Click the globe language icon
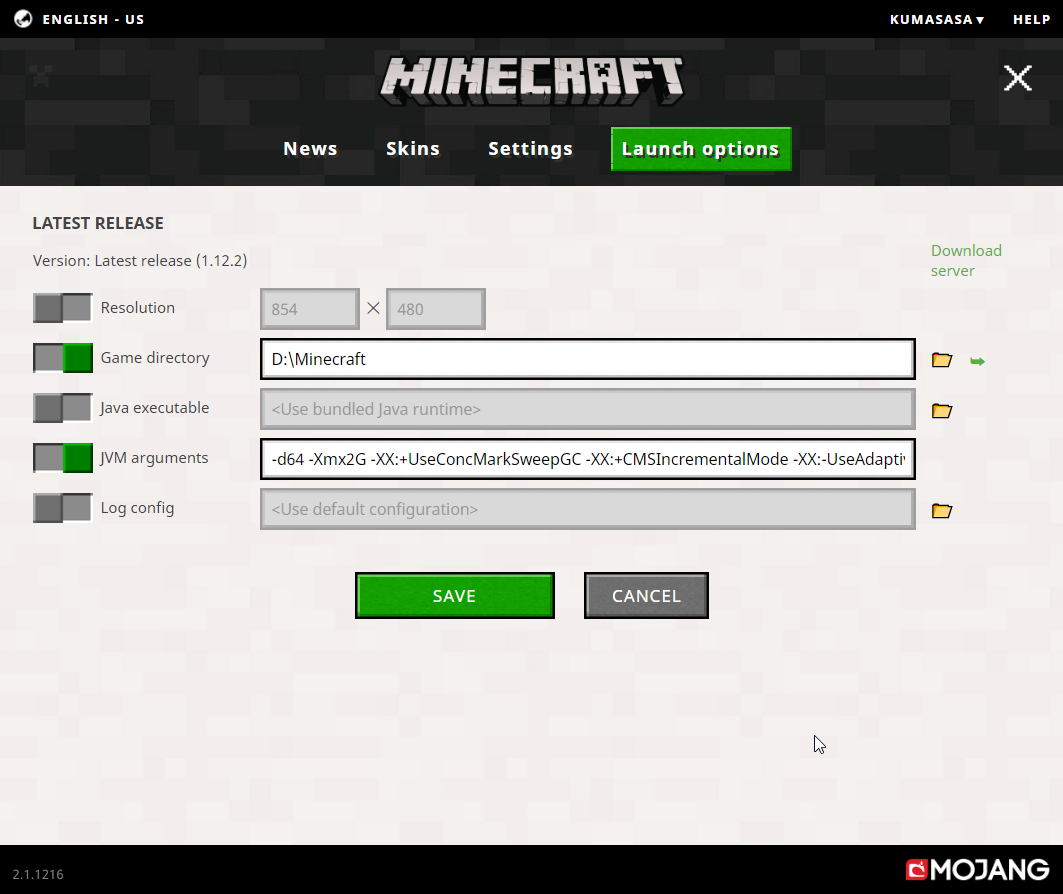 23,19
